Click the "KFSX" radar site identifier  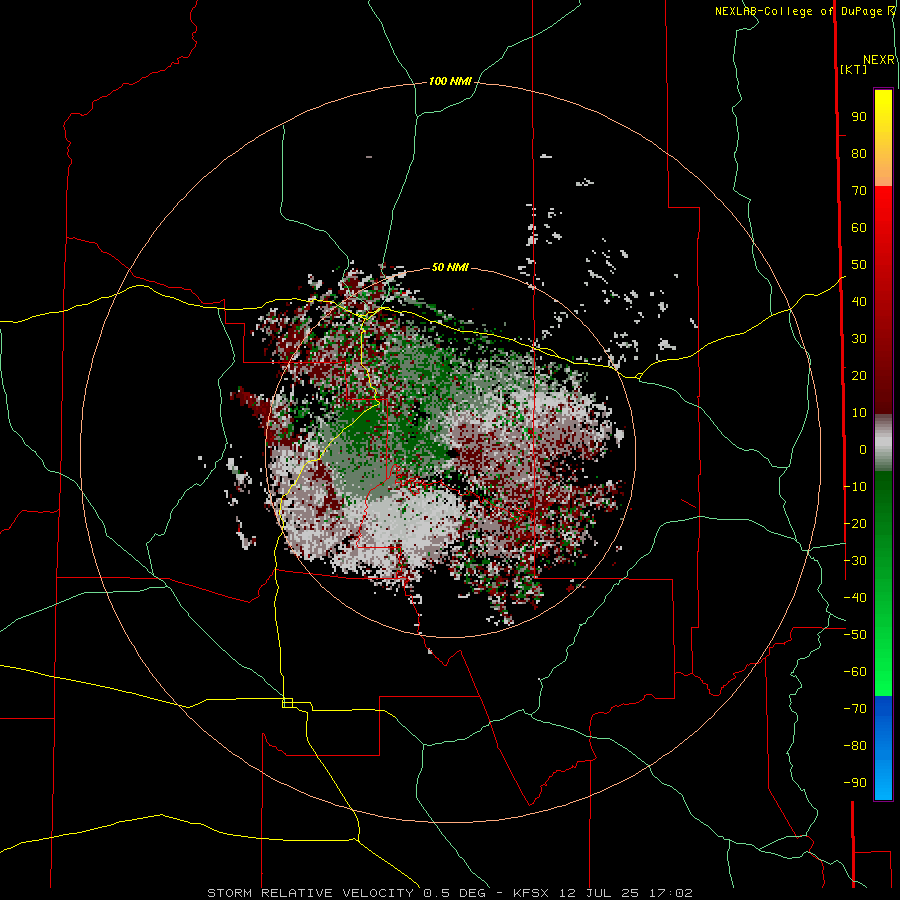click(x=531, y=893)
